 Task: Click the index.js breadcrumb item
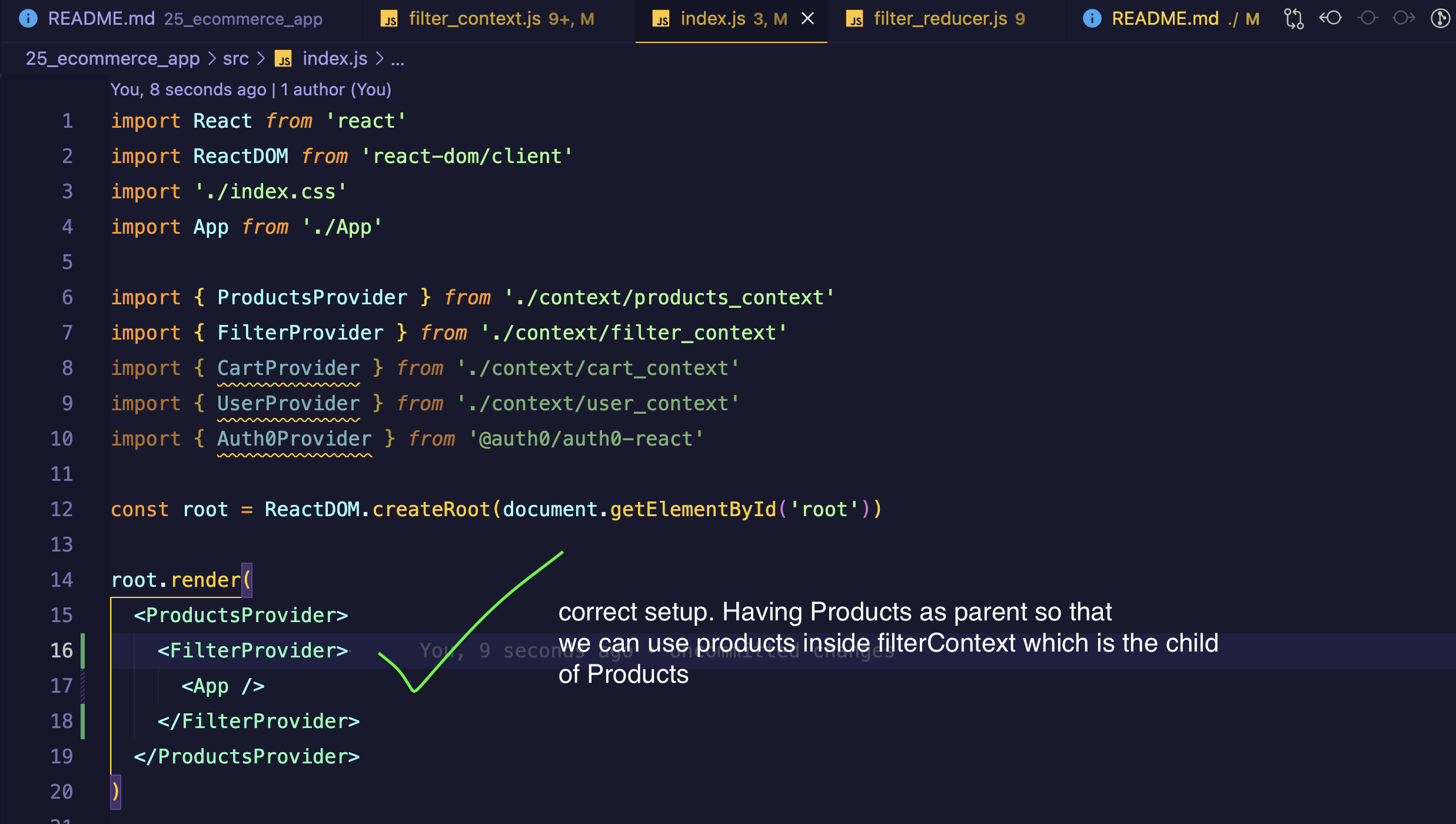pos(334,59)
